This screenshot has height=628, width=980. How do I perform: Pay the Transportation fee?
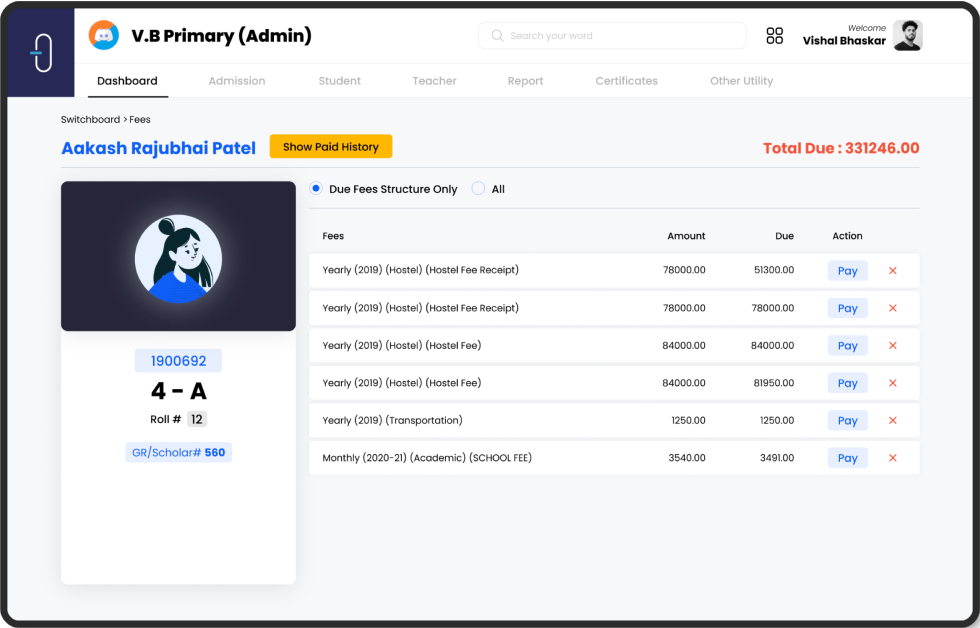point(847,421)
